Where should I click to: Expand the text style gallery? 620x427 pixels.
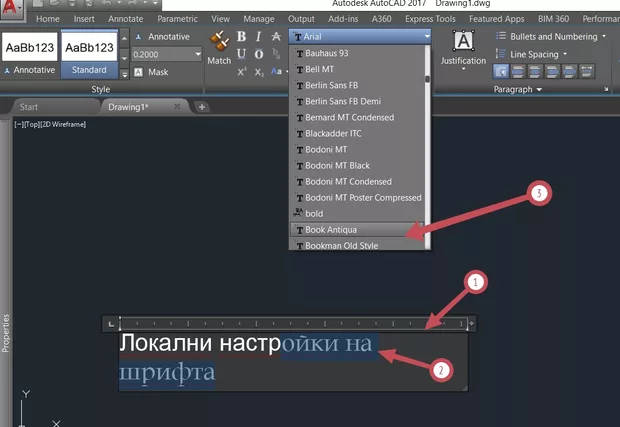click(x=125, y=74)
